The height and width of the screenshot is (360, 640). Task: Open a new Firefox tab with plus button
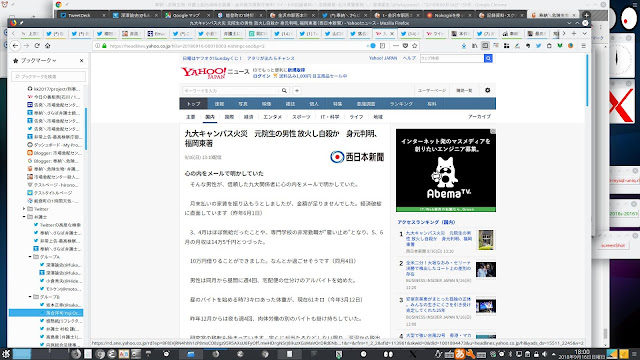point(574,33)
